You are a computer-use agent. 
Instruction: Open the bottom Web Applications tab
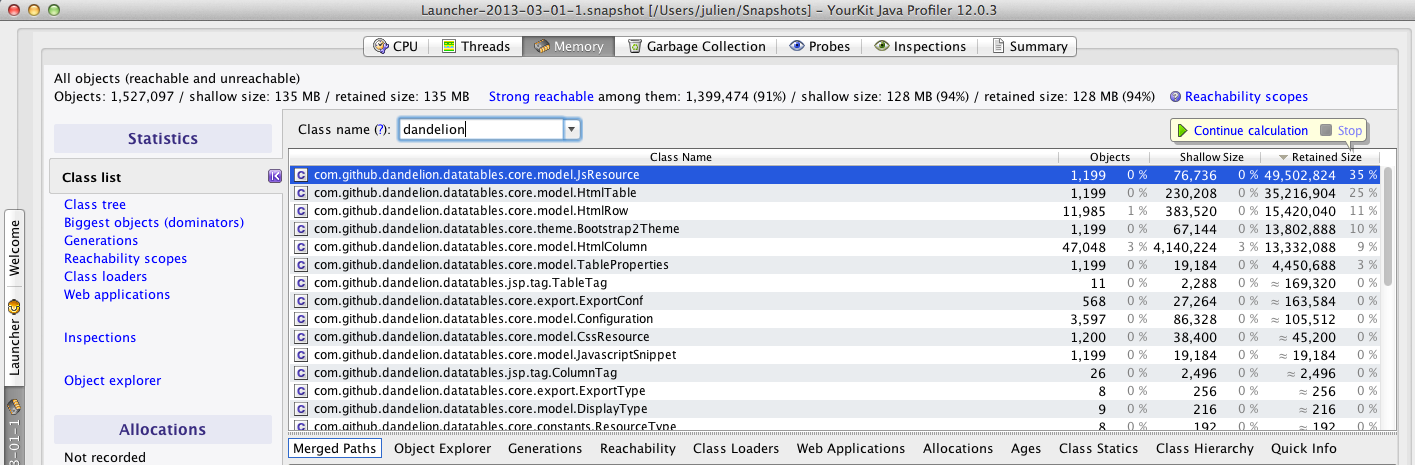pos(851,448)
